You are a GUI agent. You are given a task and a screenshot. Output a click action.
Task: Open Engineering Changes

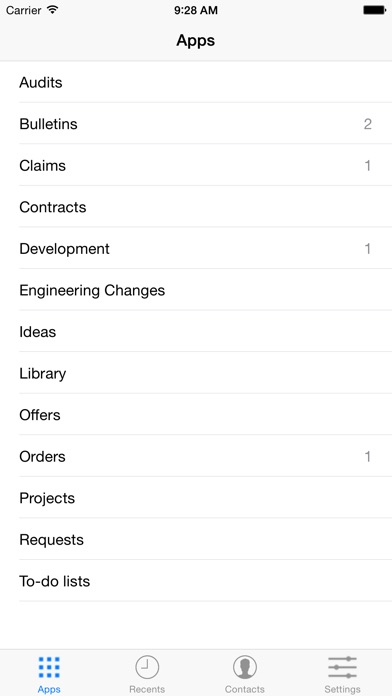[x=196, y=290]
